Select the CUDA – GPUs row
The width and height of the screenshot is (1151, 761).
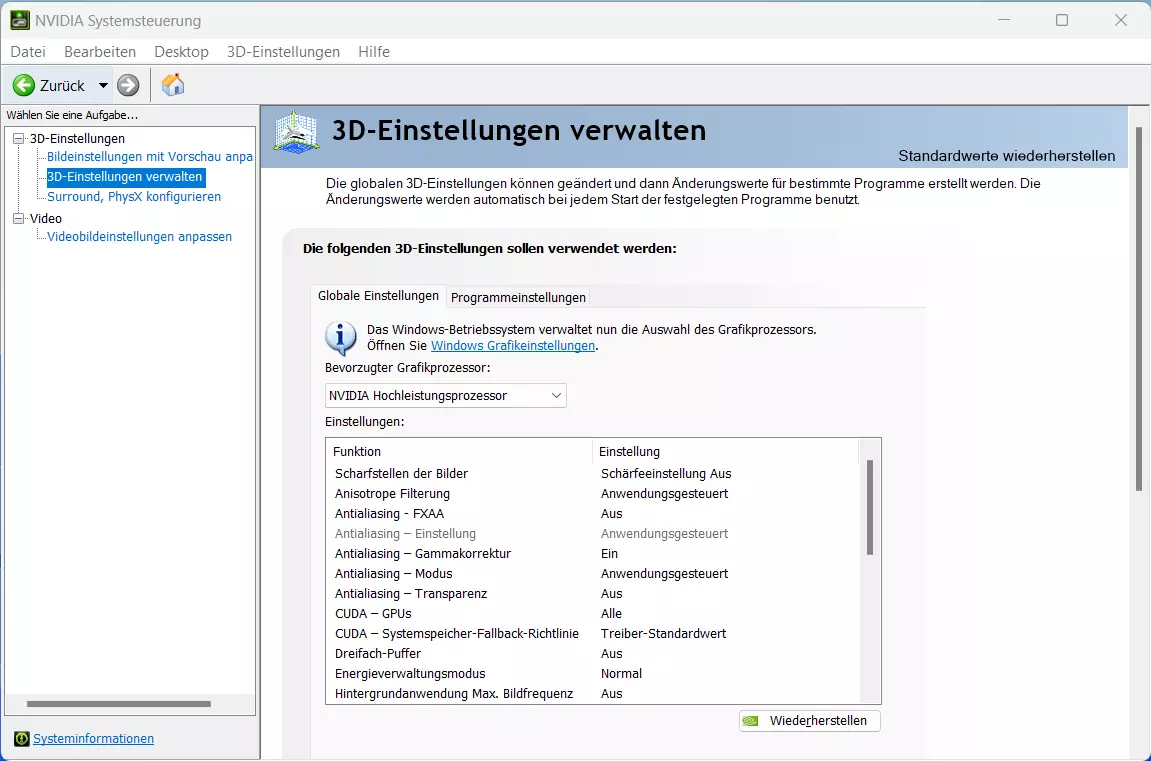[x=592, y=613]
